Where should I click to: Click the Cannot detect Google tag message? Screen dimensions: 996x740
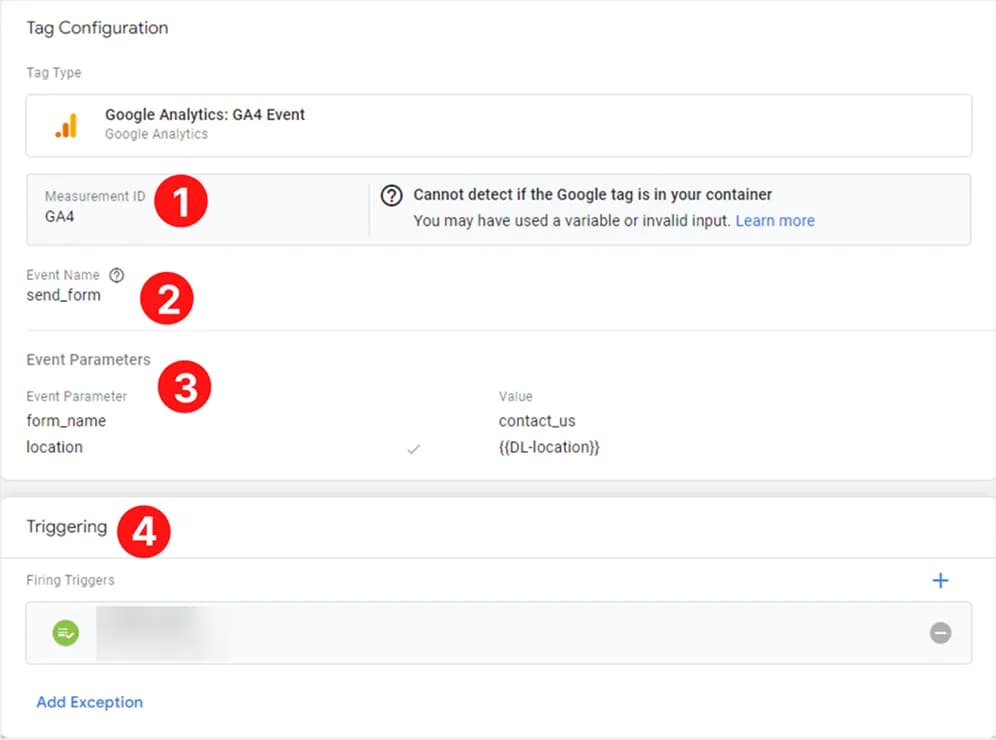point(593,194)
